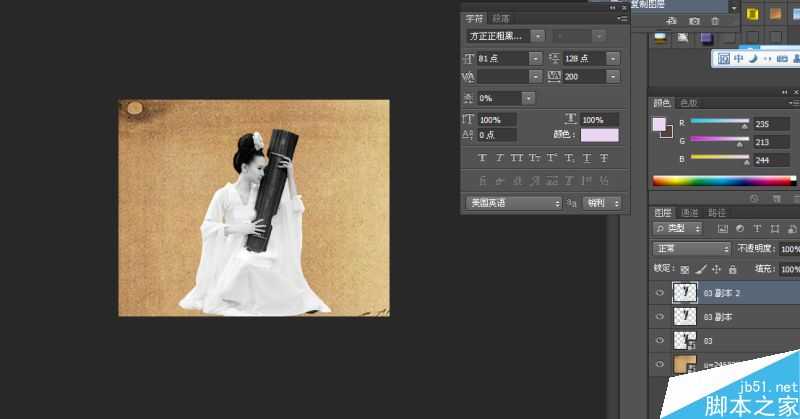Viewport: 800px width, 419px height.
Task: Expand the blend mode dropdown 正常
Action: (x=690, y=248)
